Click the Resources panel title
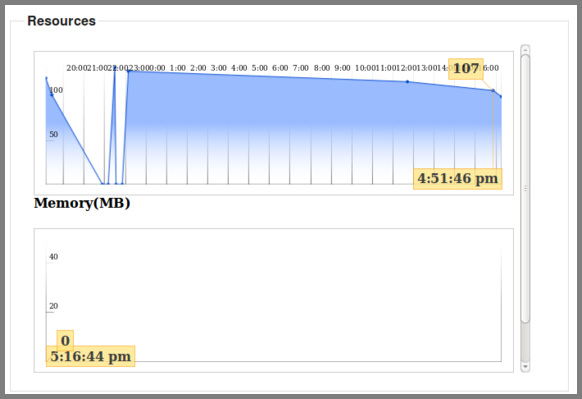This screenshot has width=582, height=399. (62, 21)
